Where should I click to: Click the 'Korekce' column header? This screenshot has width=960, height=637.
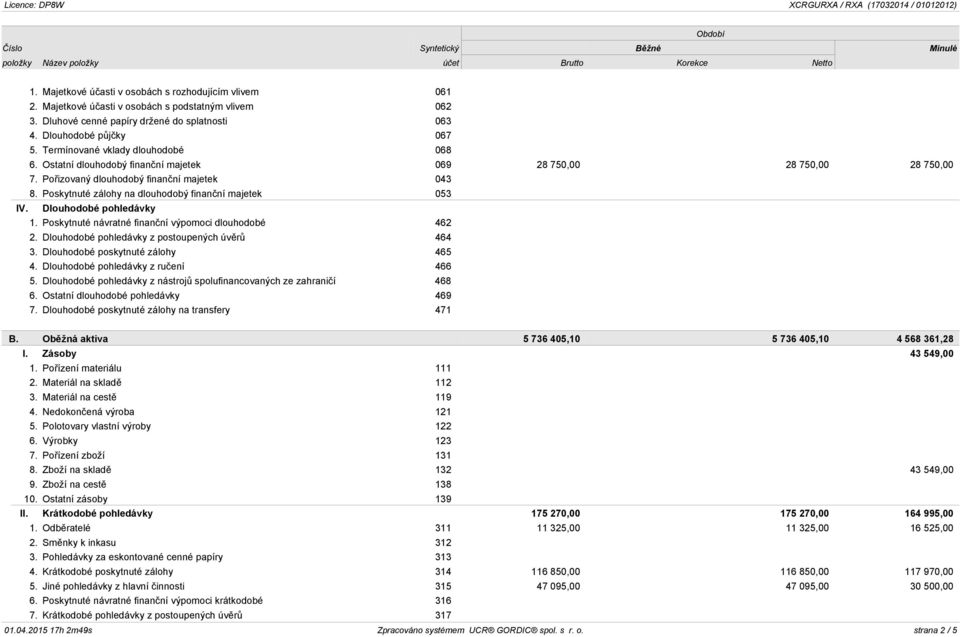[692, 63]
